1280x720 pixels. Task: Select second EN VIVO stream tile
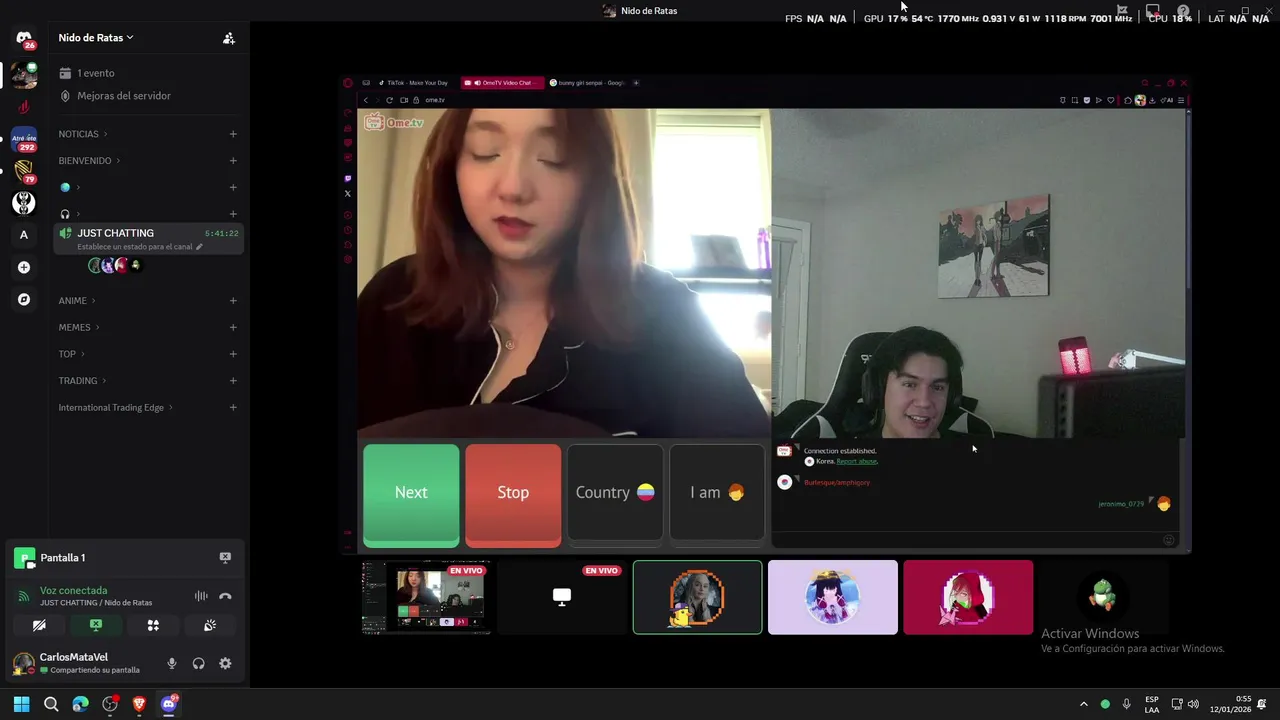coord(562,597)
